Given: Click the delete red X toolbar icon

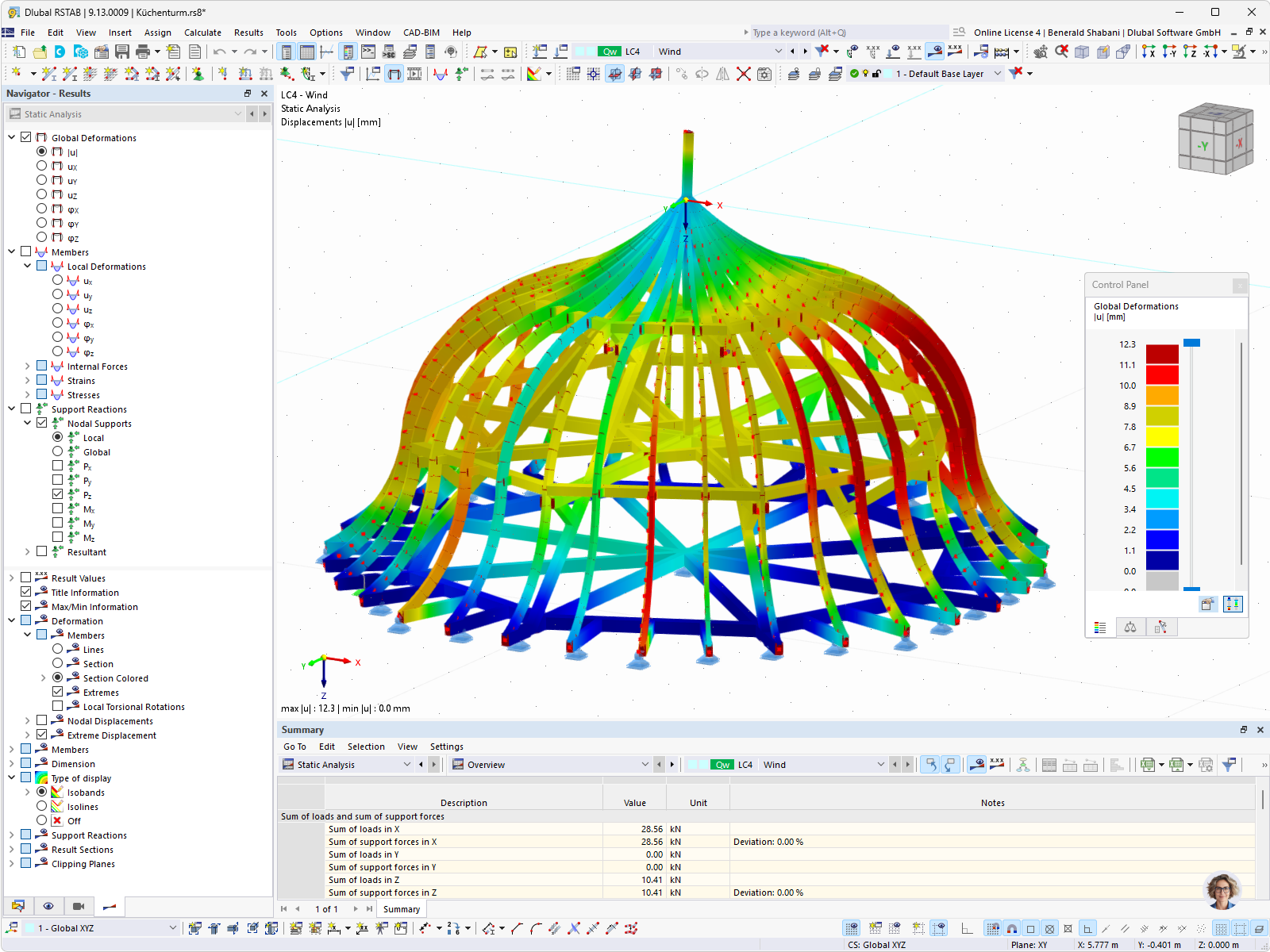Looking at the screenshot, I should (x=744, y=74).
